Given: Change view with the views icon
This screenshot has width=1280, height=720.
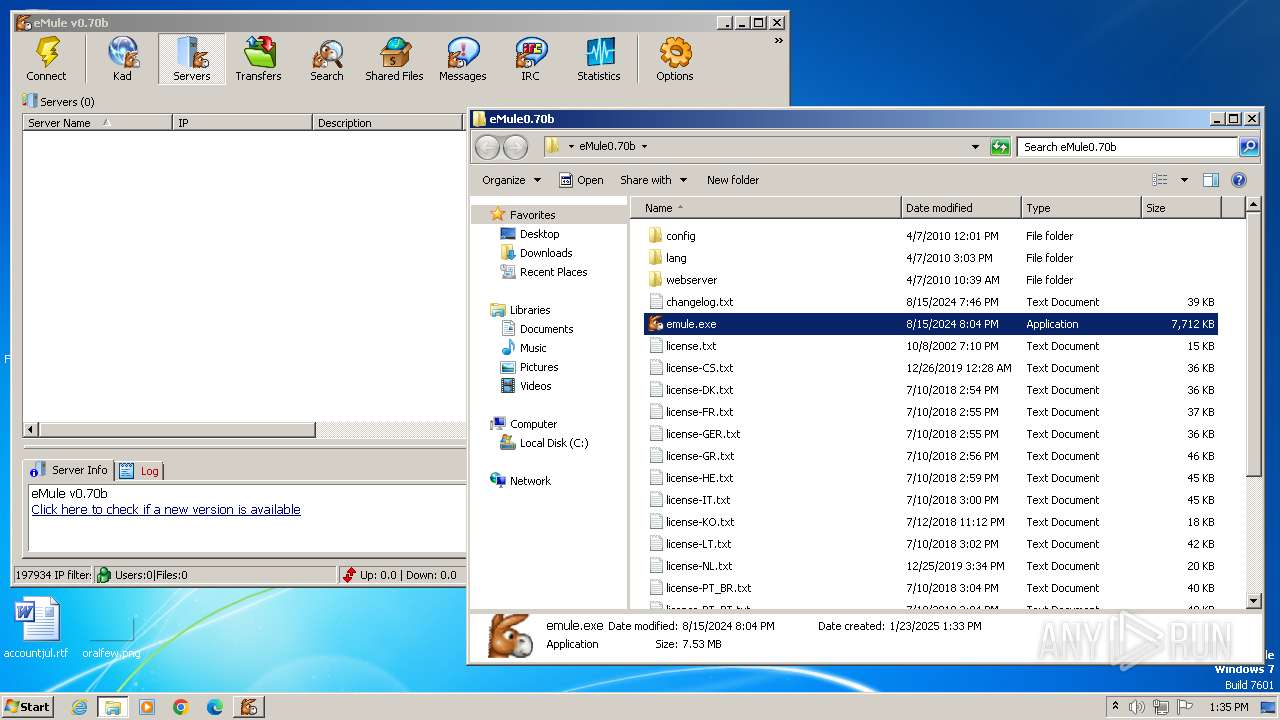Looking at the screenshot, I should coord(1160,180).
